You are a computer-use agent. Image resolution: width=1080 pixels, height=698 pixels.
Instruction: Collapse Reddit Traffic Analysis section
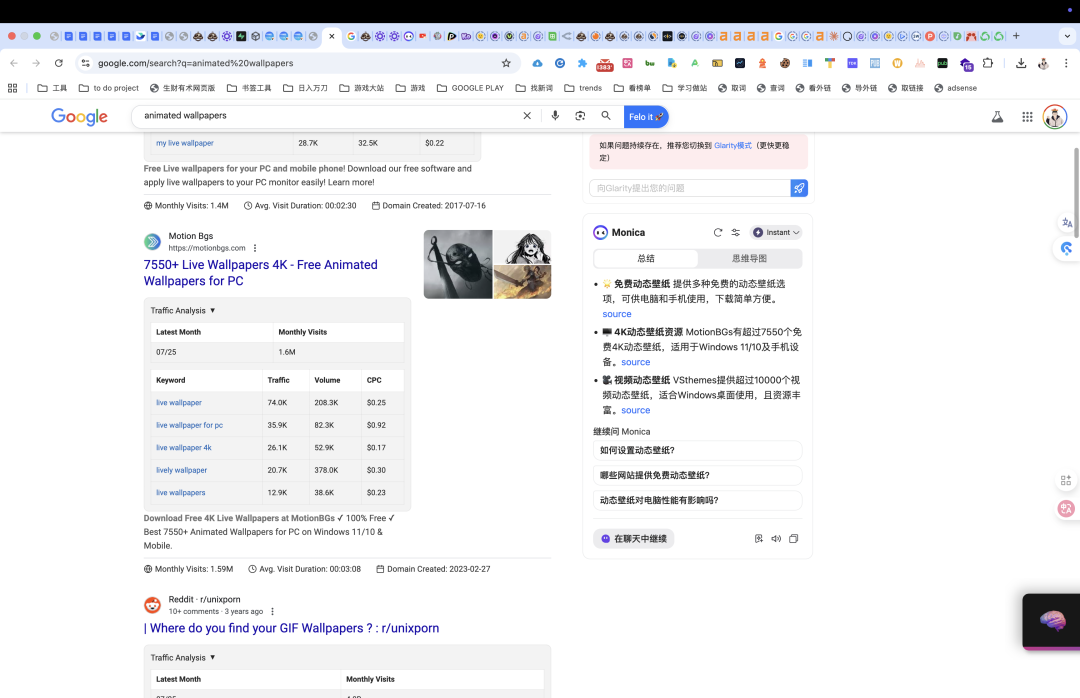183,658
